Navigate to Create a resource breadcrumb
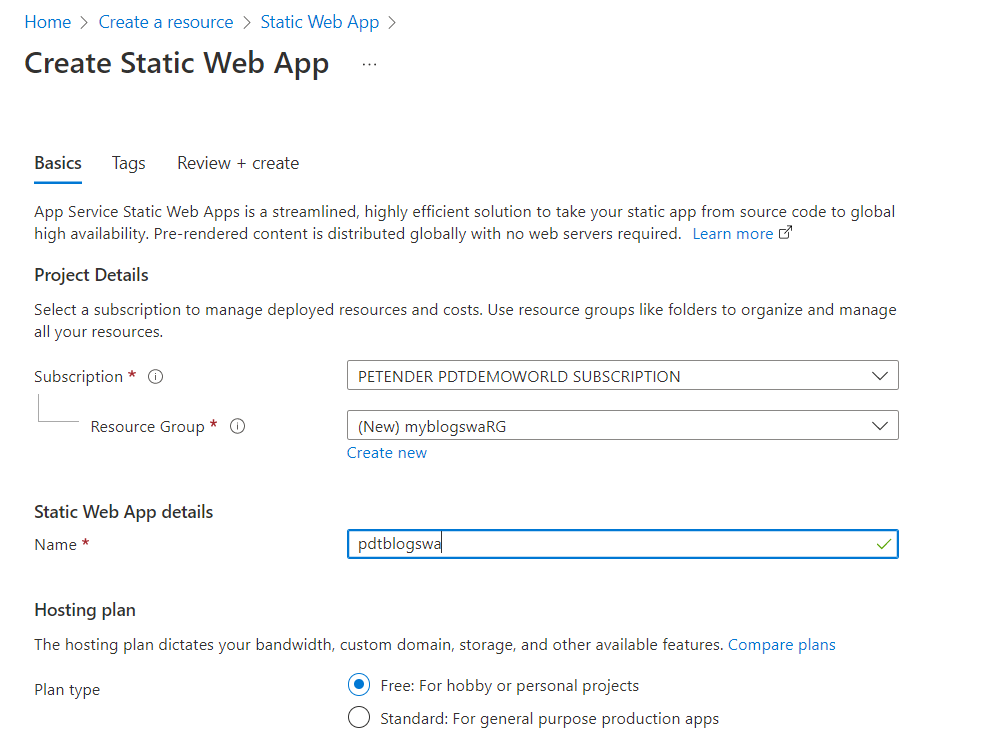This screenshot has width=993, height=745. 166,22
